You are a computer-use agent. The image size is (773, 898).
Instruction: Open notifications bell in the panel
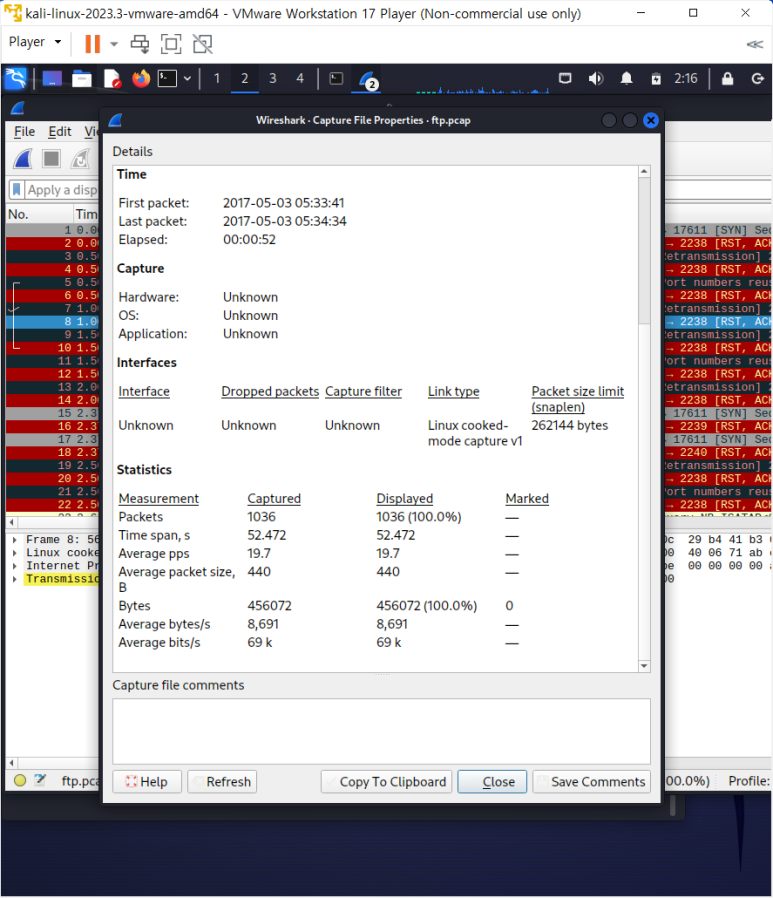tap(626, 78)
